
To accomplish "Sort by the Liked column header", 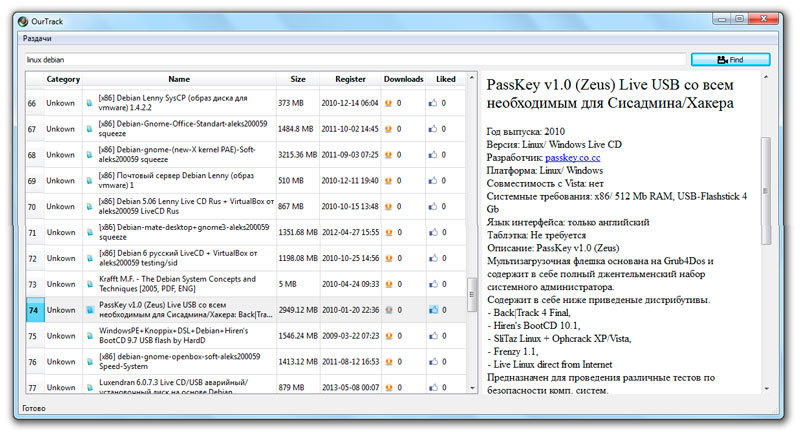I will point(446,79).
